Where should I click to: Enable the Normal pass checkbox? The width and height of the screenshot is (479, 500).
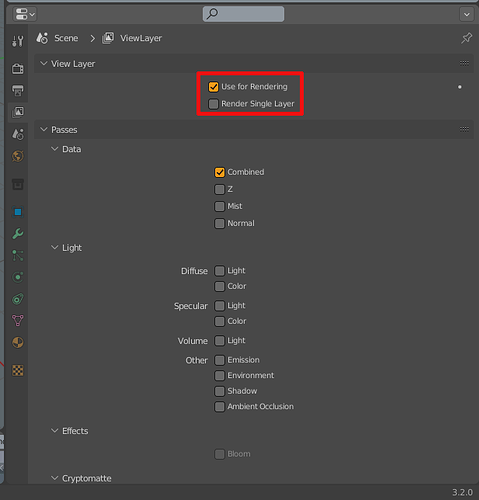coord(219,223)
